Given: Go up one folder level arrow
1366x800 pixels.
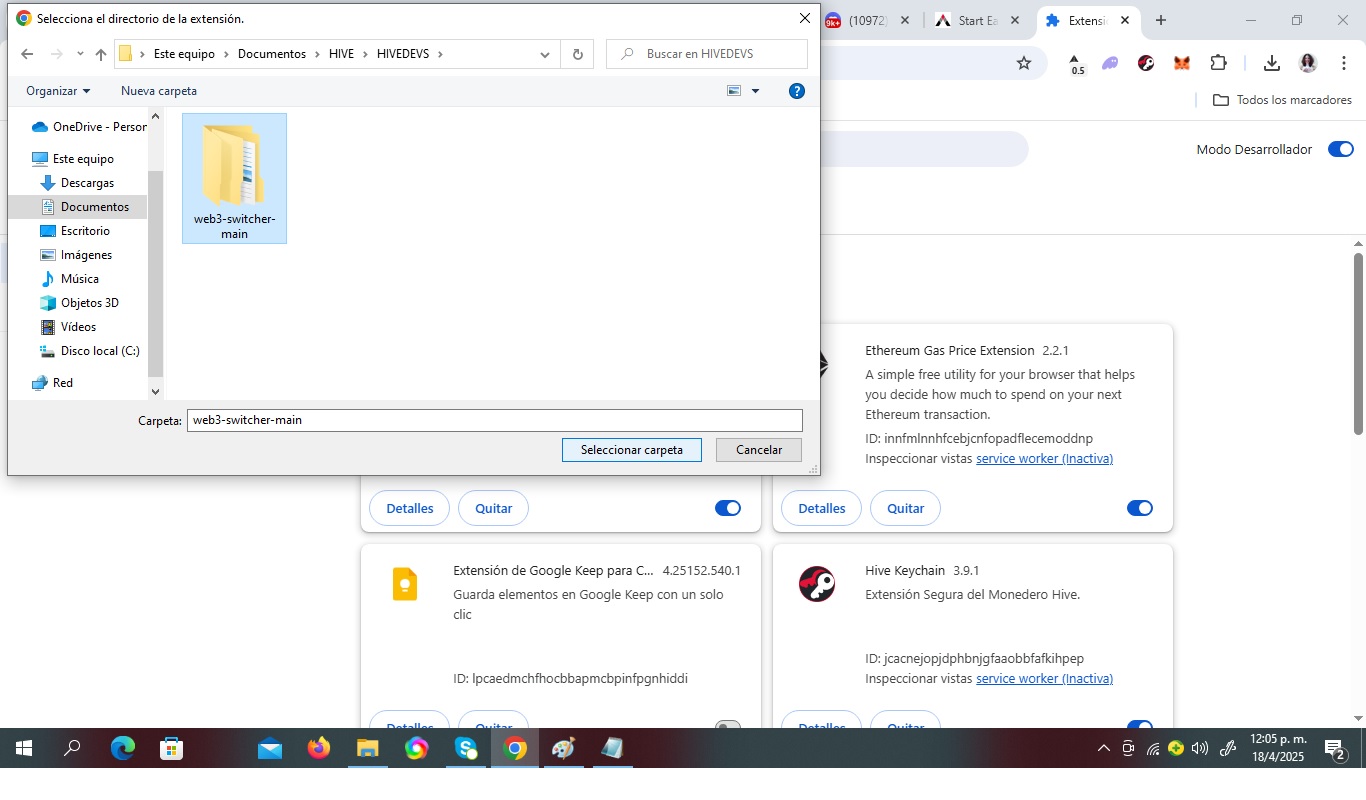Looking at the screenshot, I should (101, 54).
